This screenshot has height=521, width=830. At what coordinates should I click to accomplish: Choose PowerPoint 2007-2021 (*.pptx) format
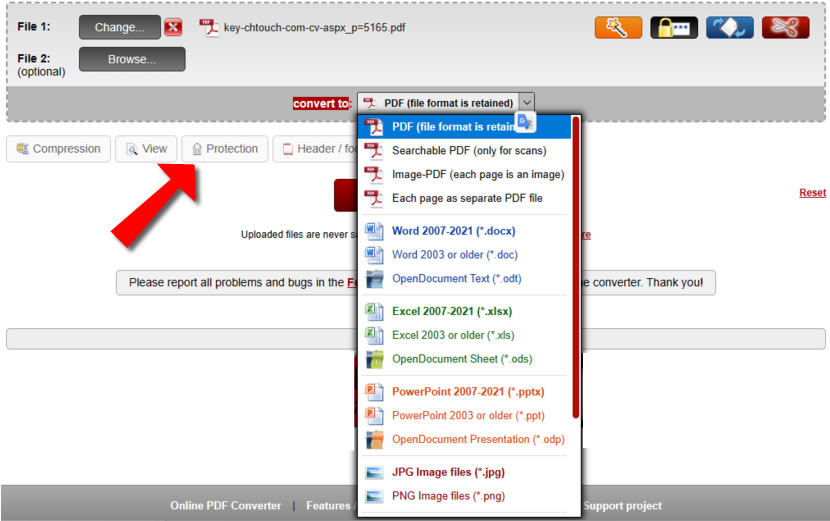tap(465, 392)
